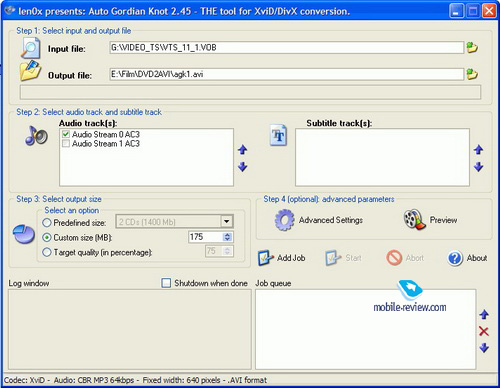The width and height of the screenshot is (500, 388).
Task: Click inside the Subtitle tracks list
Action: tap(382, 157)
